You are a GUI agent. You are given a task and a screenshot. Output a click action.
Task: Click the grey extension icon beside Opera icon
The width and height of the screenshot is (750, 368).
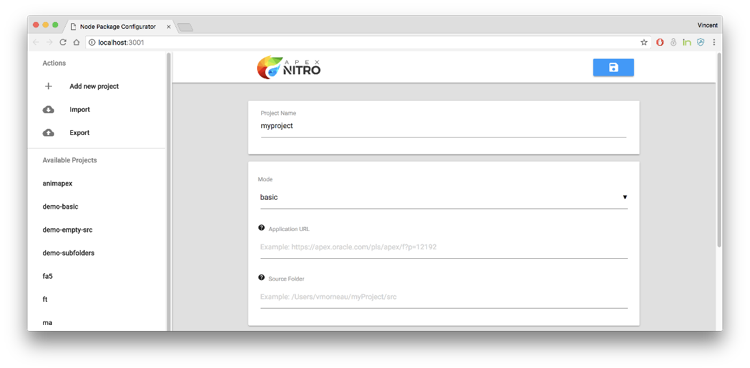pos(673,42)
